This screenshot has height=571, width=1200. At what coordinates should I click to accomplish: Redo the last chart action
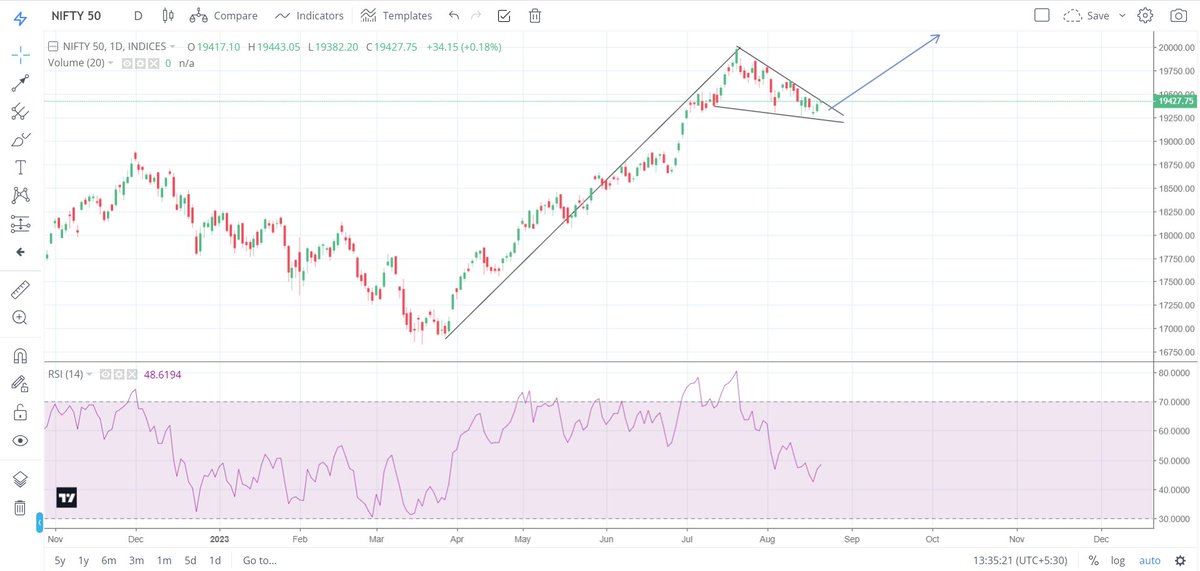click(x=477, y=16)
